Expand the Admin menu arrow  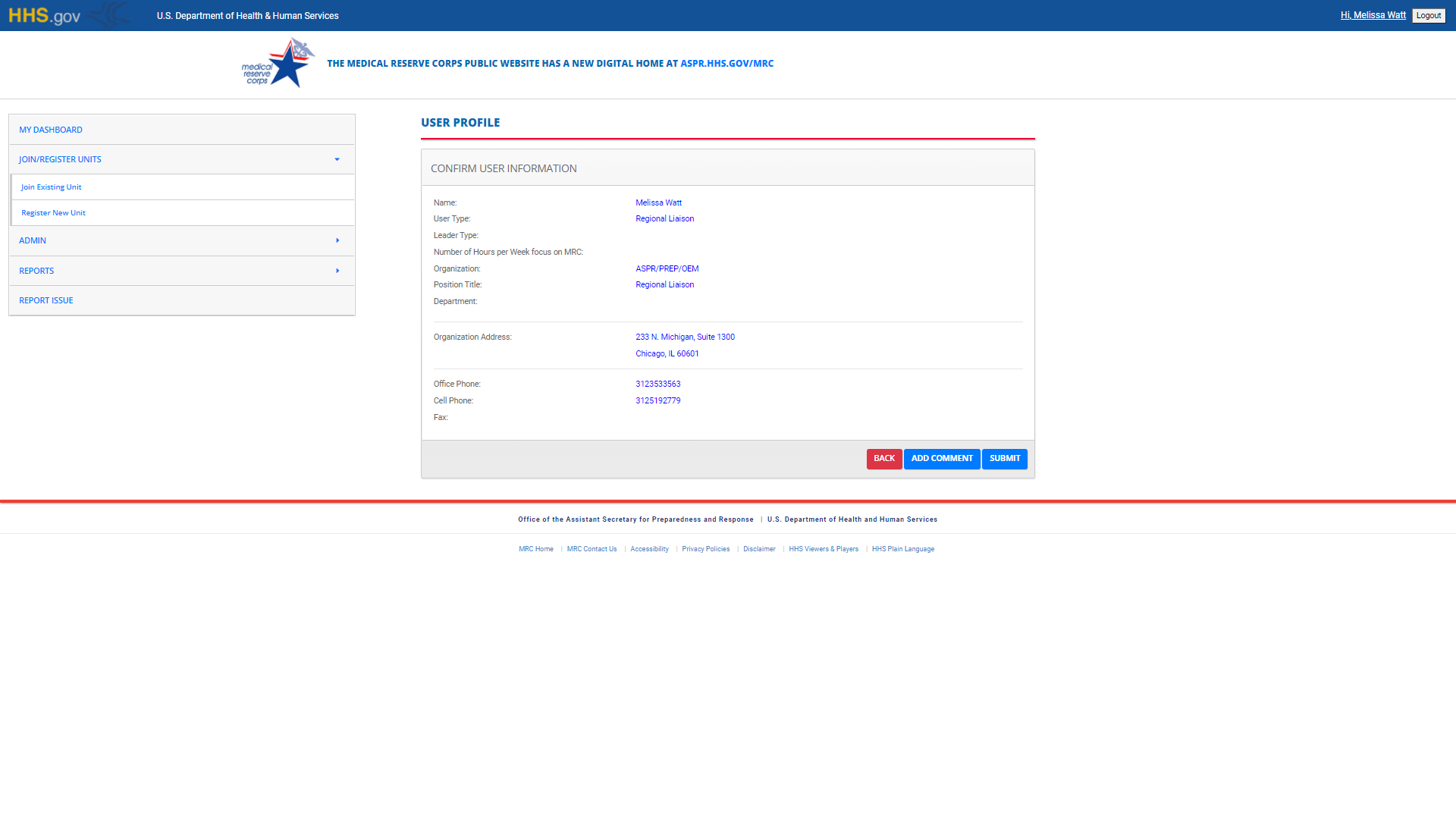click(337, 240)
